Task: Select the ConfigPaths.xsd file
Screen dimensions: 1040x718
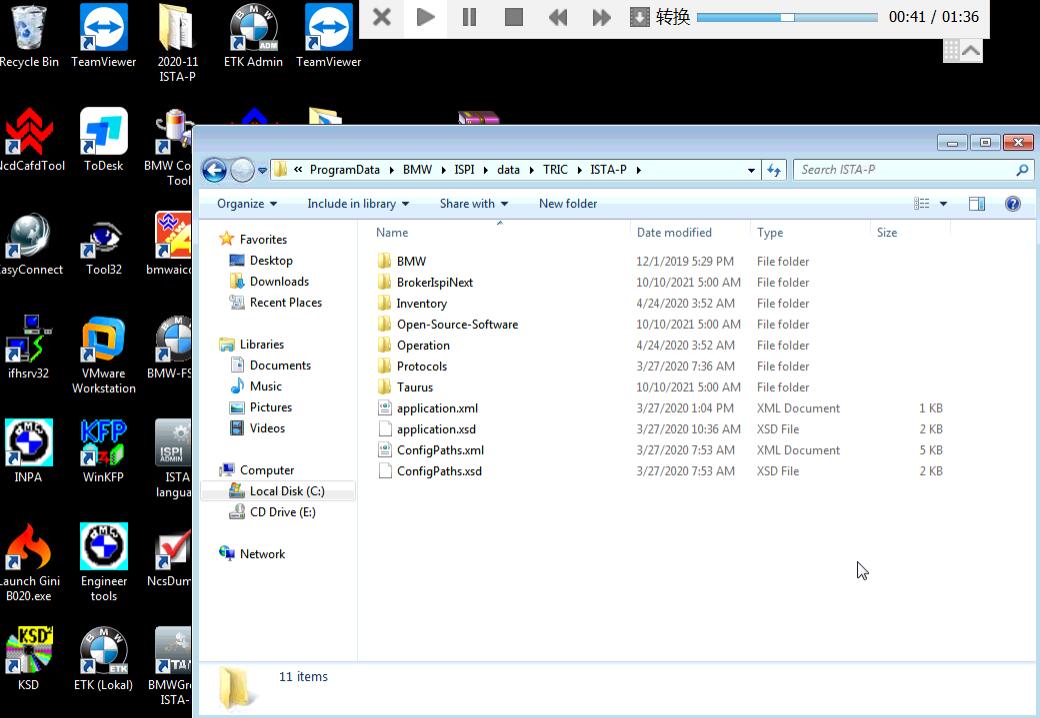Action: tap(430, 471)
